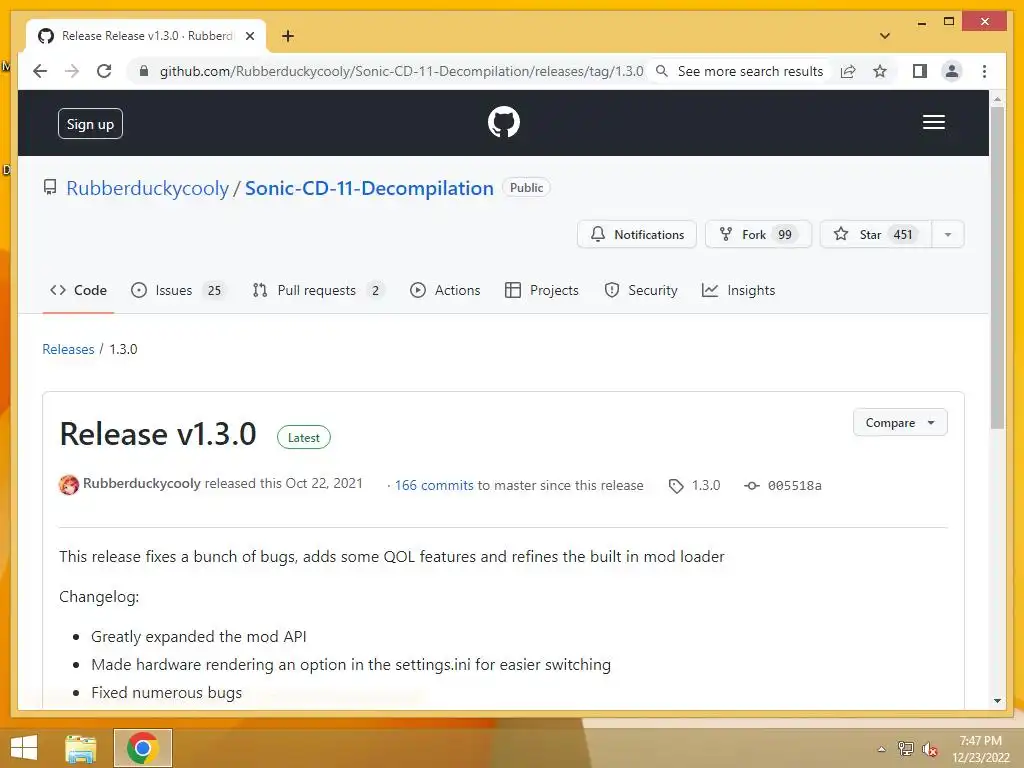The image size is (1024, 768).
Task: Click the tab search chevron in title bar
Action: (x=885, y=36)
